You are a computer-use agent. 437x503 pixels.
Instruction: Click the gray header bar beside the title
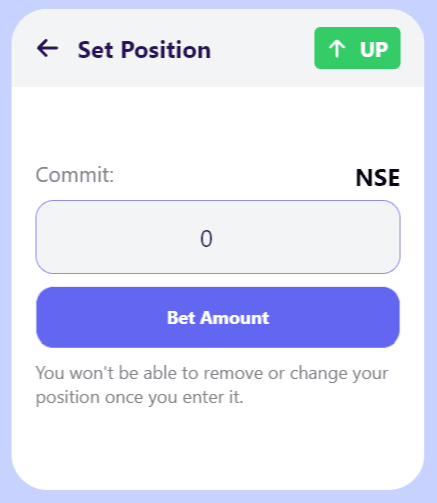click(x=263, y=48)
